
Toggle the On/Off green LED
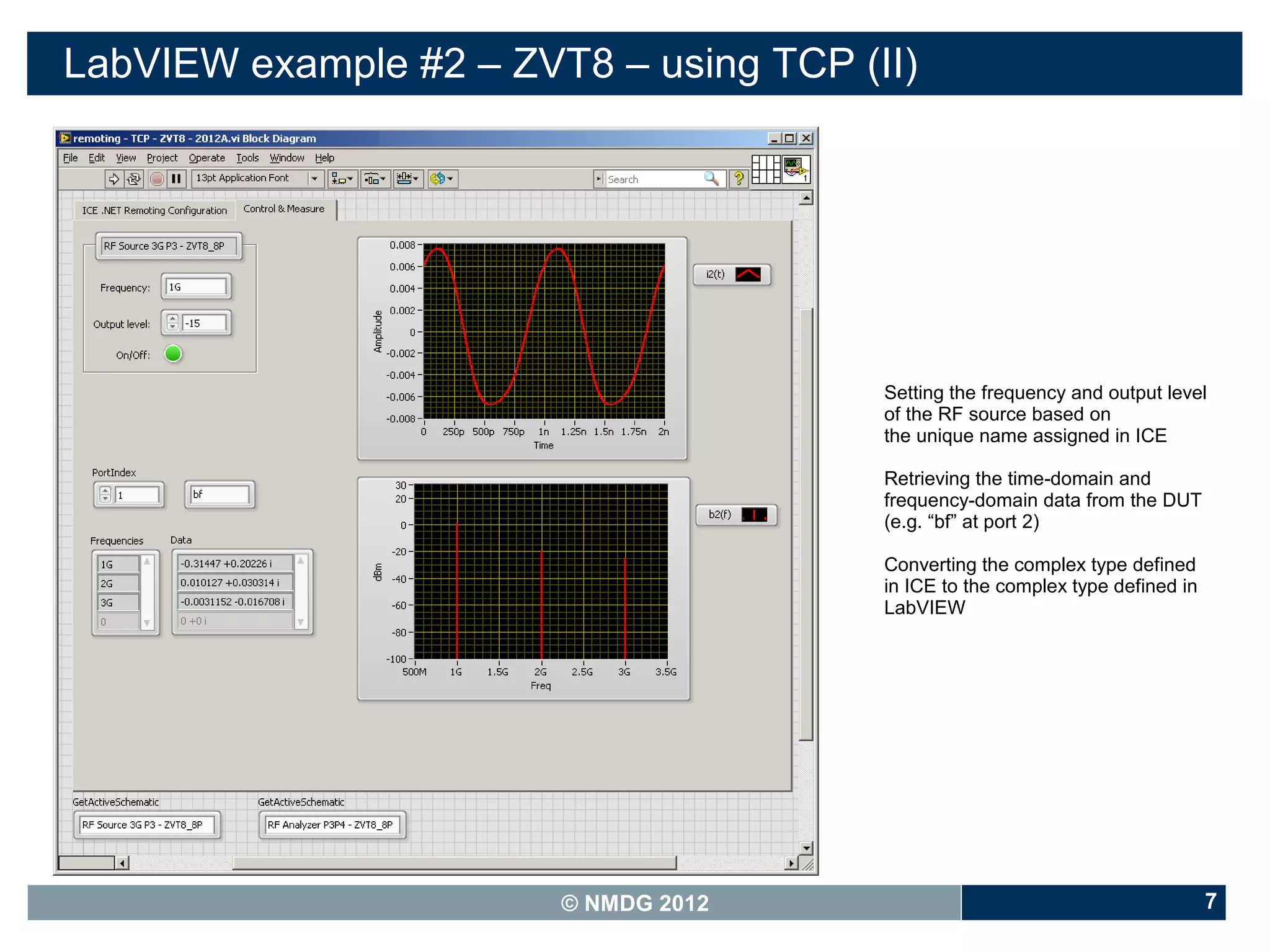[x=173, y=354]
